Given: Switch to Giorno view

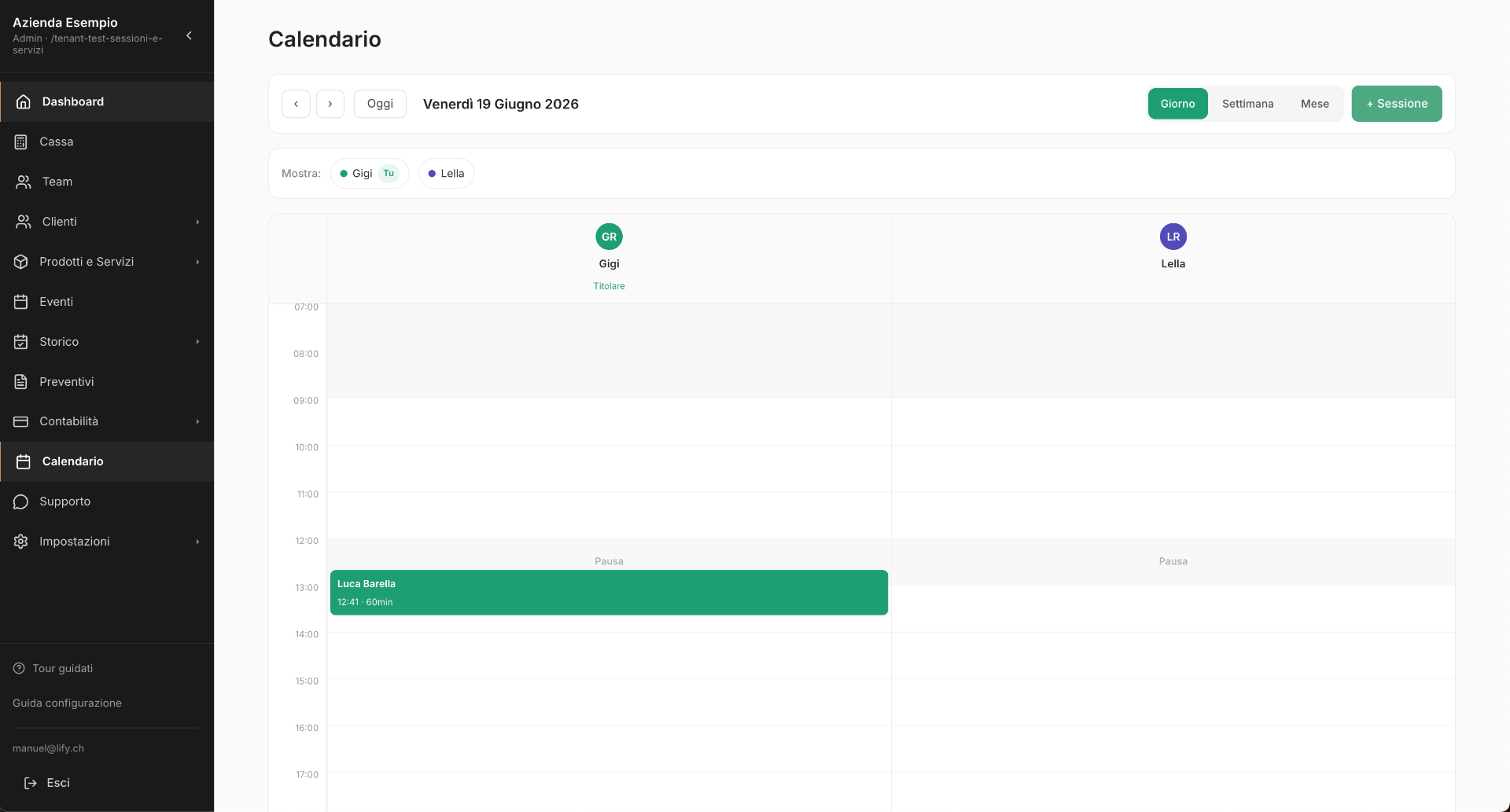Looking at the screenshot, I should pyautogui.click(x=1177, y=104).
